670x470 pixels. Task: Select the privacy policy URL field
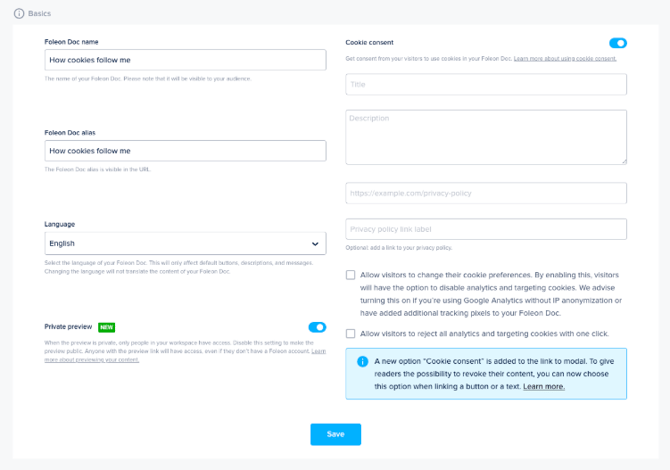click(x=486, y=192)
